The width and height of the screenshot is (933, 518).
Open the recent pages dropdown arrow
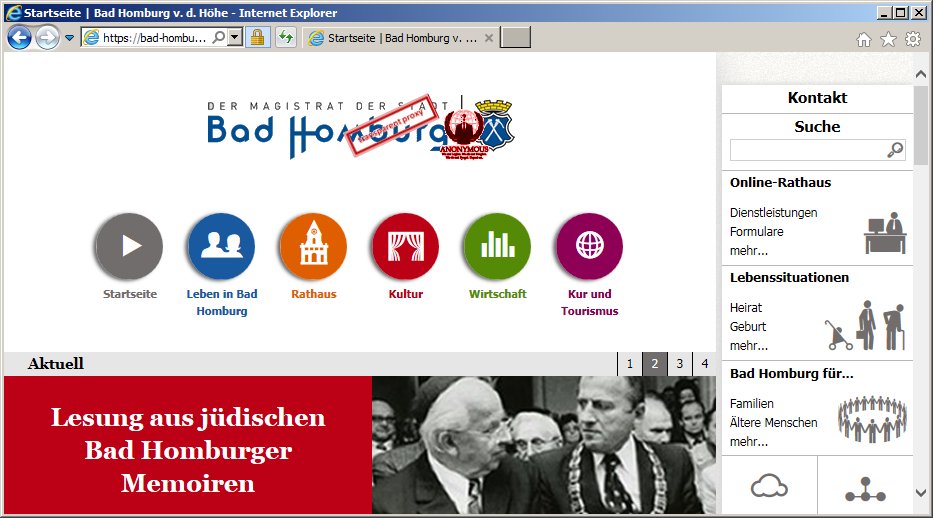click(x=70, y=38)
